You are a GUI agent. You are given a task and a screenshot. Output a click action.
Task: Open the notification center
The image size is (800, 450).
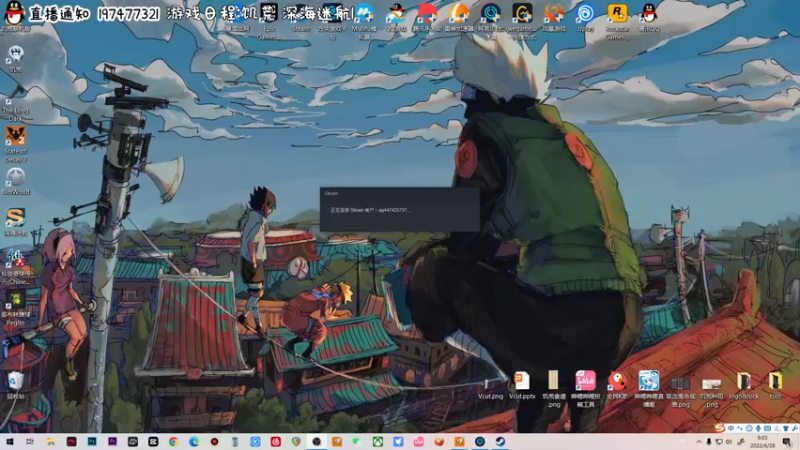(787, 442)
